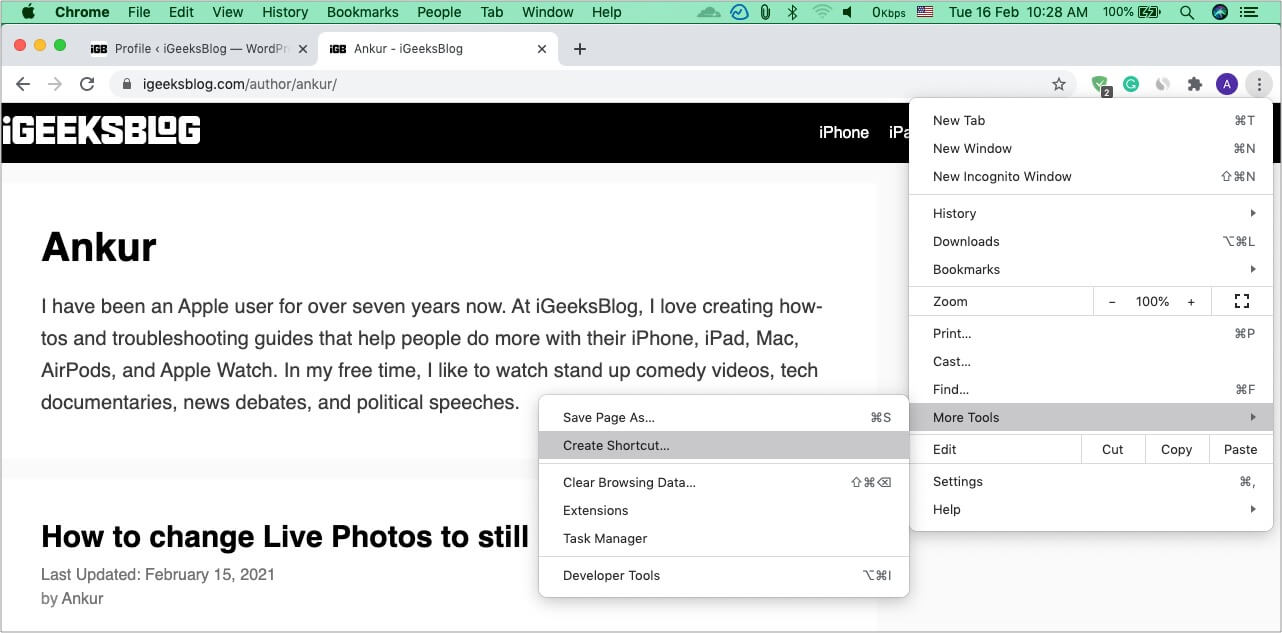Click the Copy button in Edit row
Viewport: 1282px width, 633px height.
click(1177, 449)
